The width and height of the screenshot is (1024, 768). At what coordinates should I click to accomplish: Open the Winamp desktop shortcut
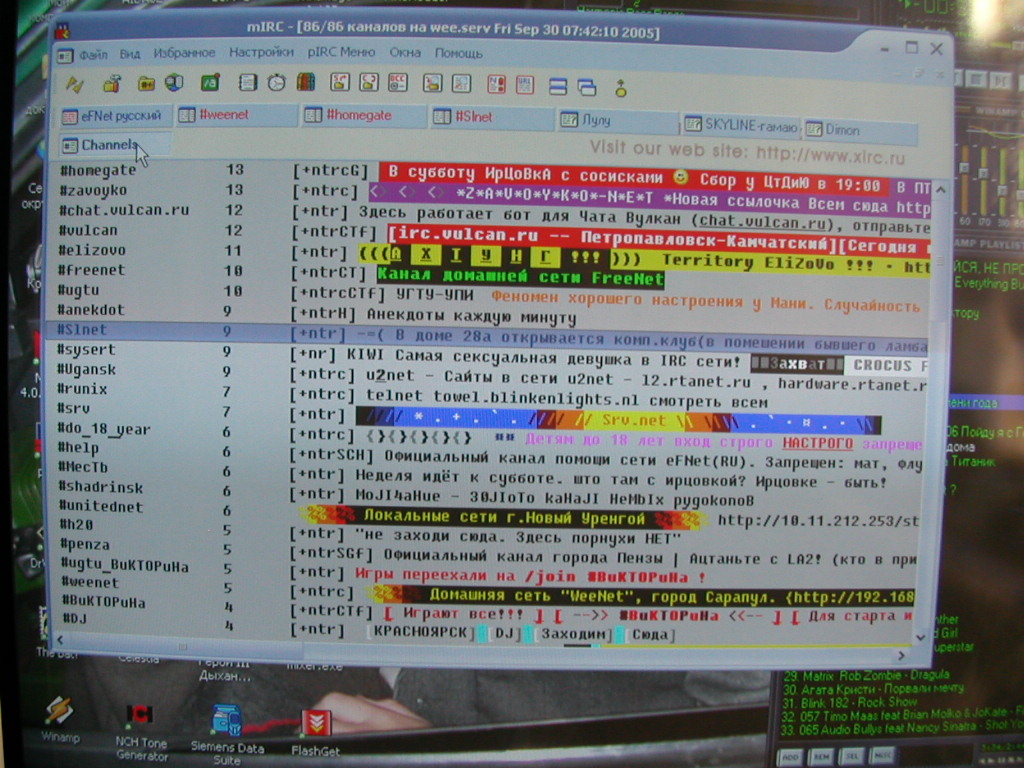pos(59,720)
